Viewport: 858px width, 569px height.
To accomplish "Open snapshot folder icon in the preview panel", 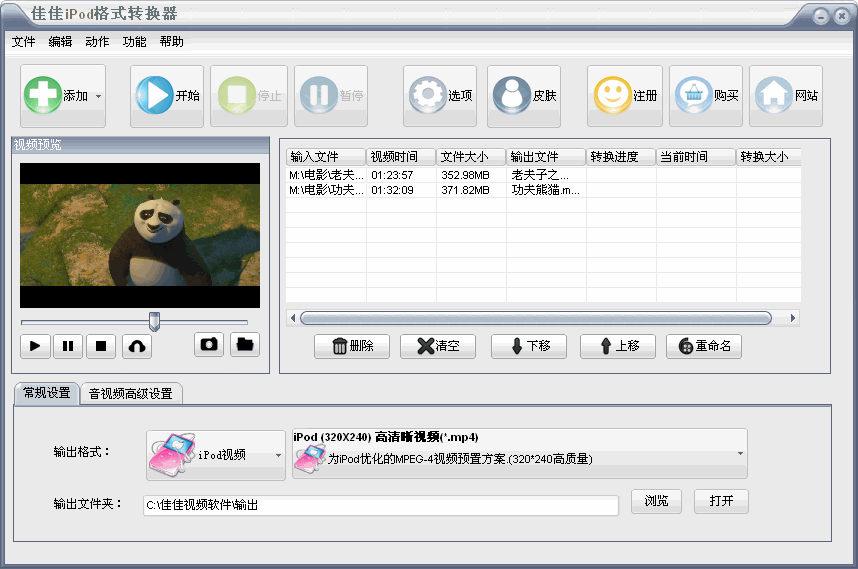I will click(245, 345).
